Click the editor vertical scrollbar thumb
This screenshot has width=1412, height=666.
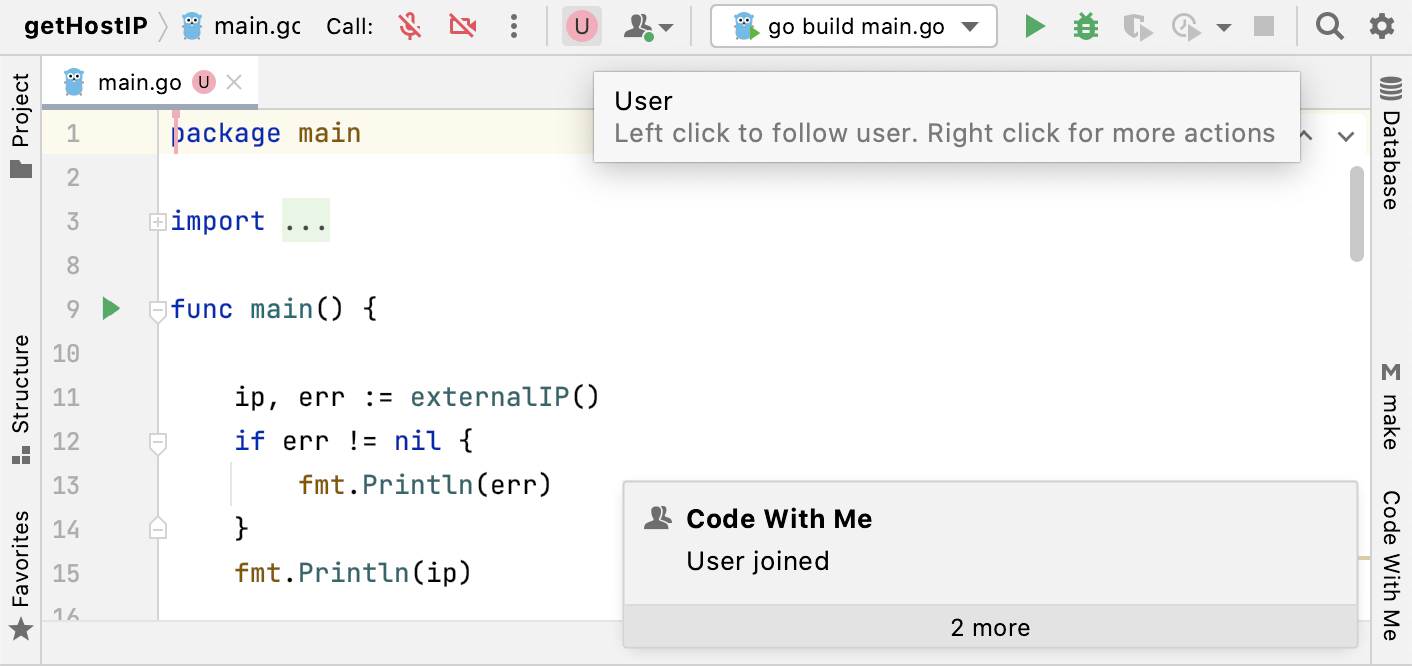1357,213
